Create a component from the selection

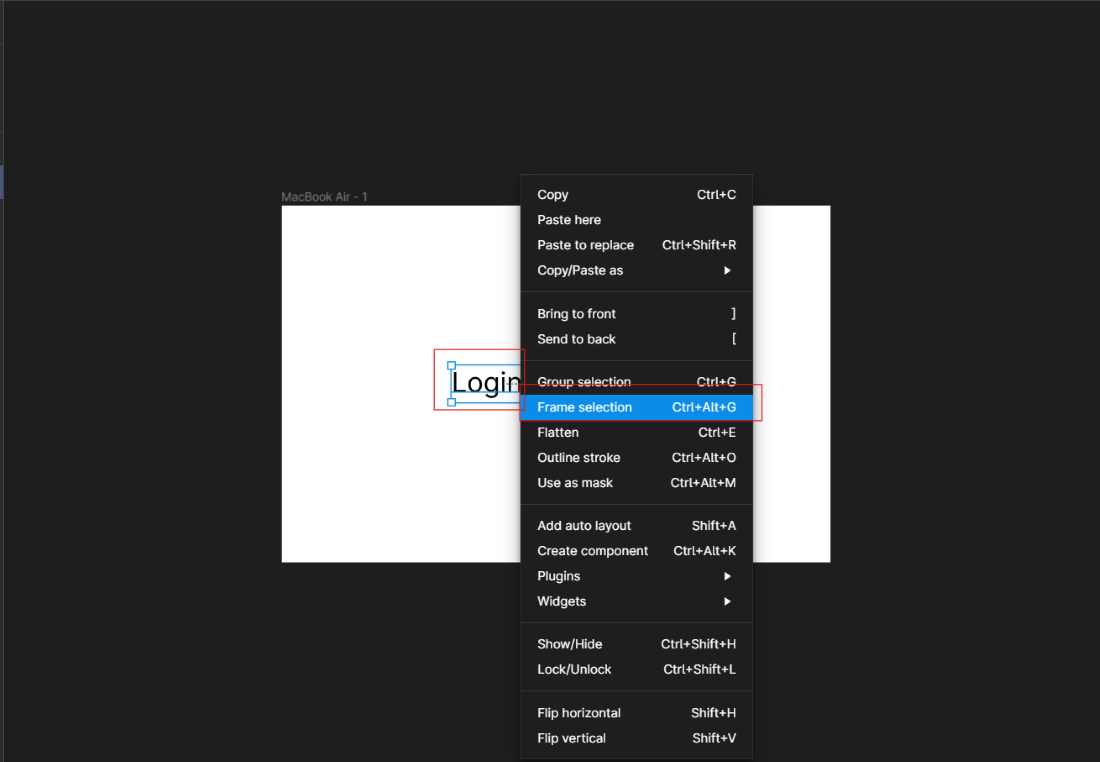pos(592,550)
